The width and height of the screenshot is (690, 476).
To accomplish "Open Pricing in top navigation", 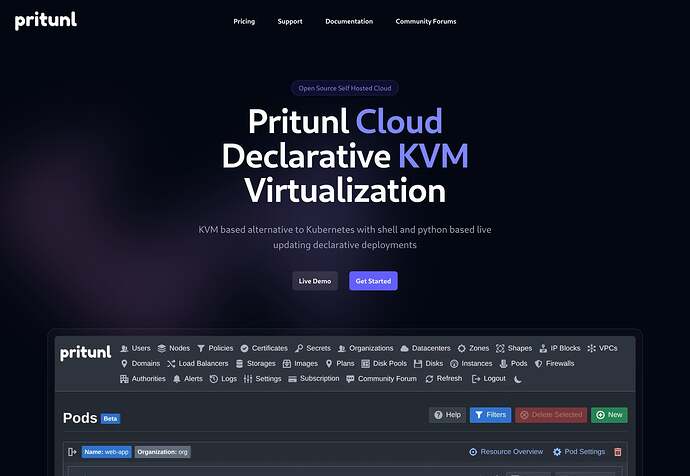I will tap(244, 21).
